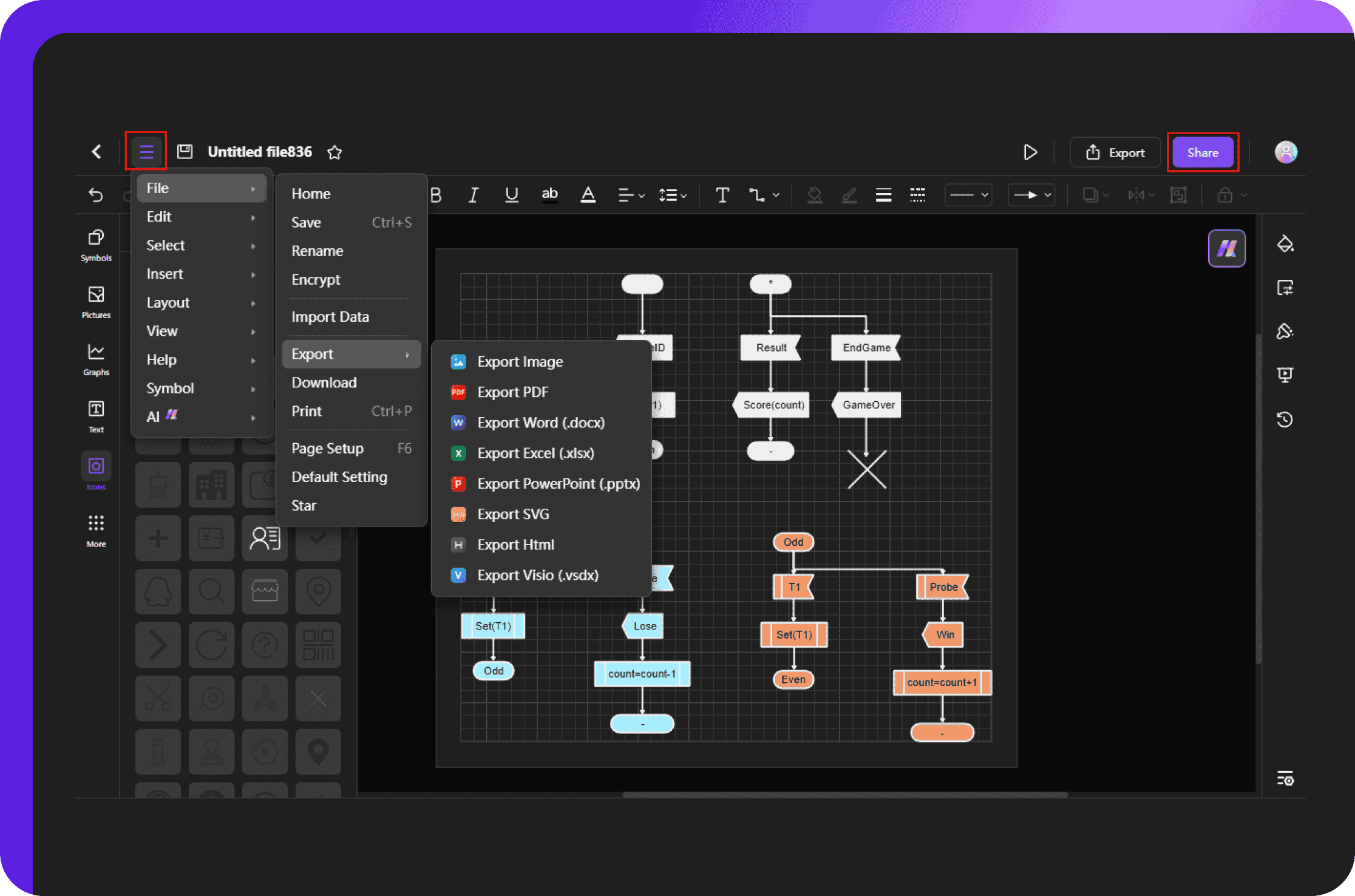Open the View menu

coord(201,331)
